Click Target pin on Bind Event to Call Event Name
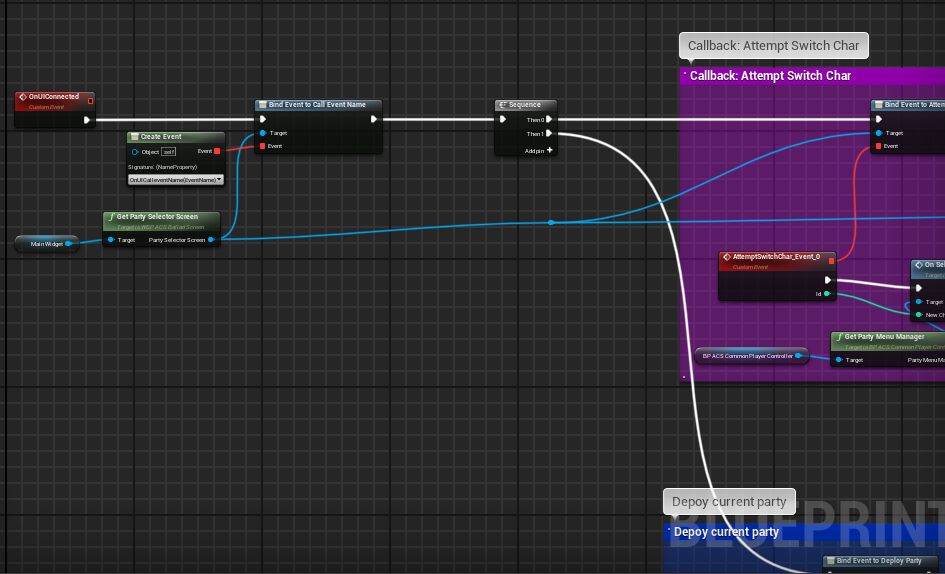 pos(263,133)
